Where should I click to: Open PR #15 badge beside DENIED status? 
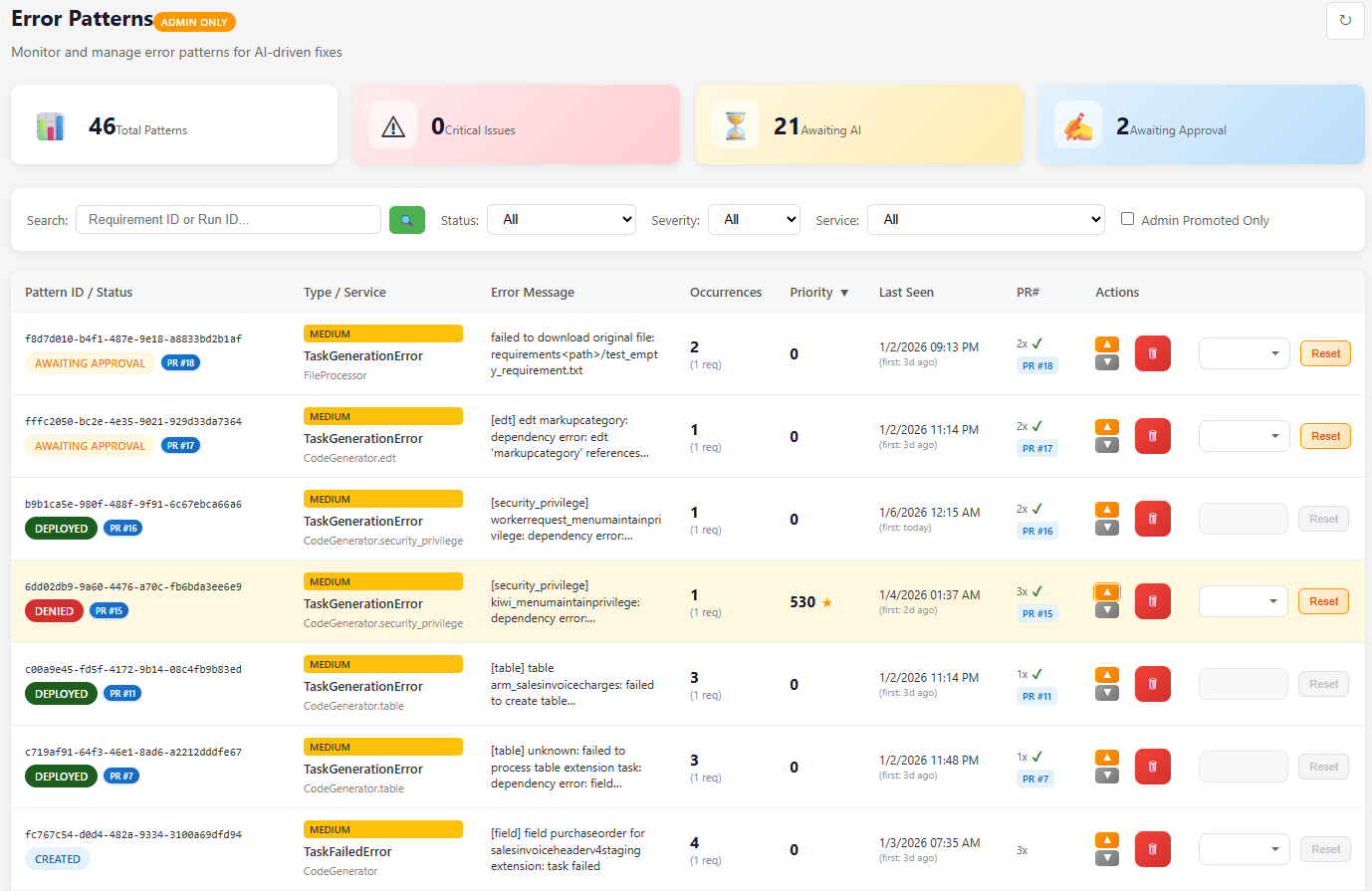[x=109, y=611]
